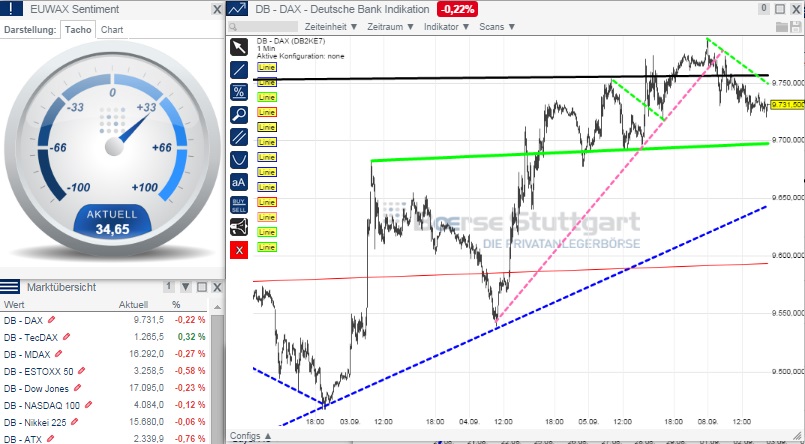The width and height of the screenshot is (805, 444).
Task: Click the 'Wert' column header
Action: pos(14,304)
